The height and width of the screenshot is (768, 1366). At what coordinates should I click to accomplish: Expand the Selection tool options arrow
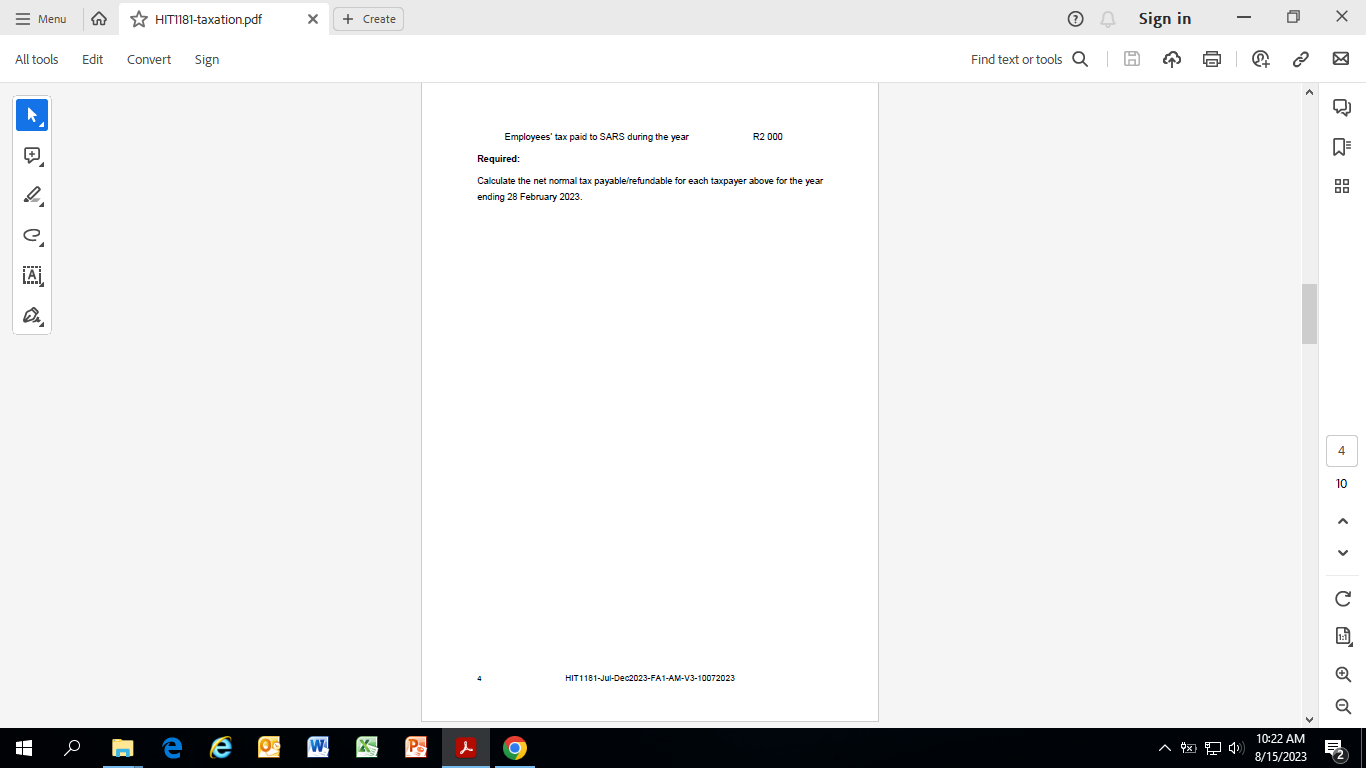[42, 124]
